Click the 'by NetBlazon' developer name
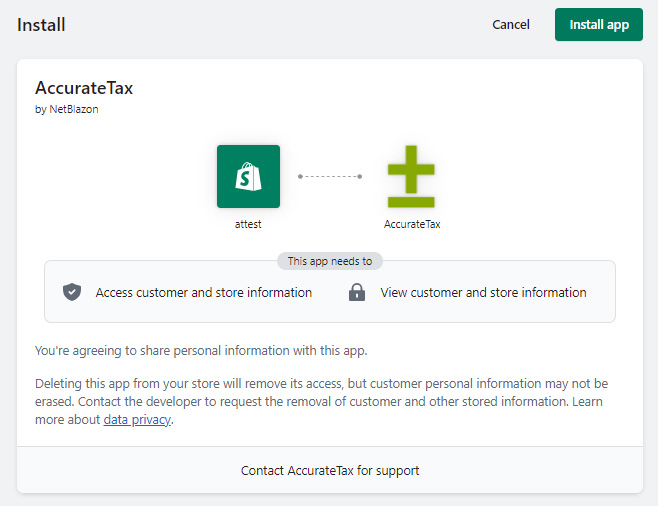The height and width of the screenshot is (506, 658). coord(67,110)
